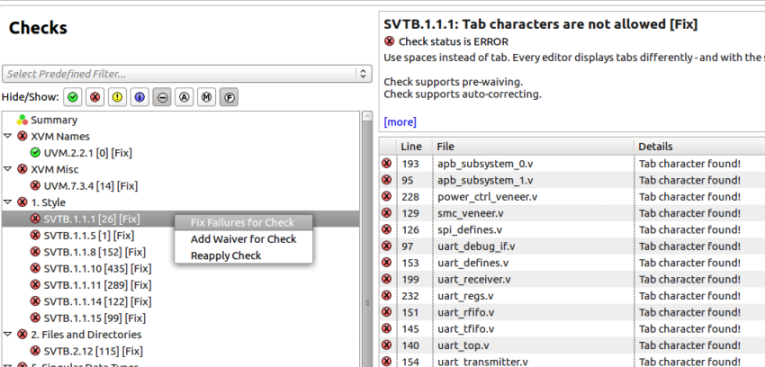The height and width of the screenshot is (367, 765).
Task: Collapse the 2. Files and Directories group
Action: [7, 334]
